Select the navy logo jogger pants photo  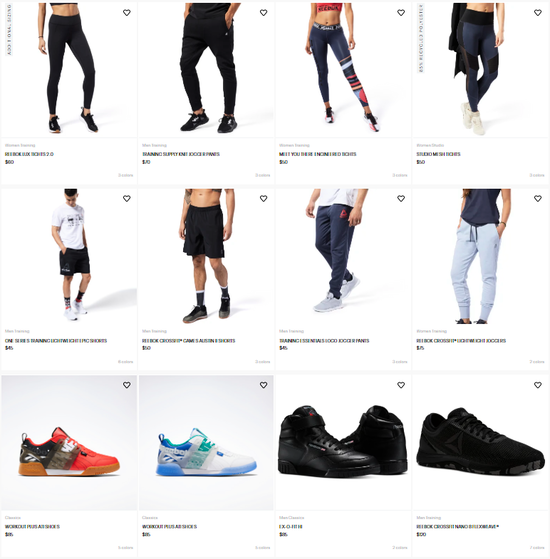click(343, 256)
